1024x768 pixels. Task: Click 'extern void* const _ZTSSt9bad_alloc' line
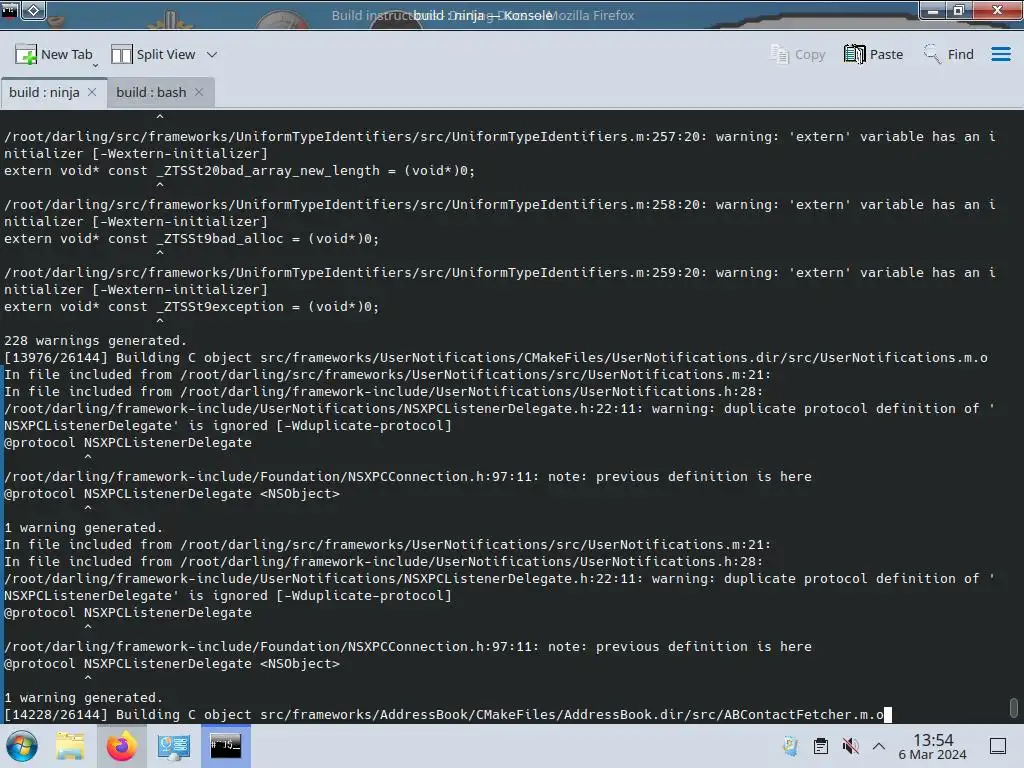(x=191, y=238)
